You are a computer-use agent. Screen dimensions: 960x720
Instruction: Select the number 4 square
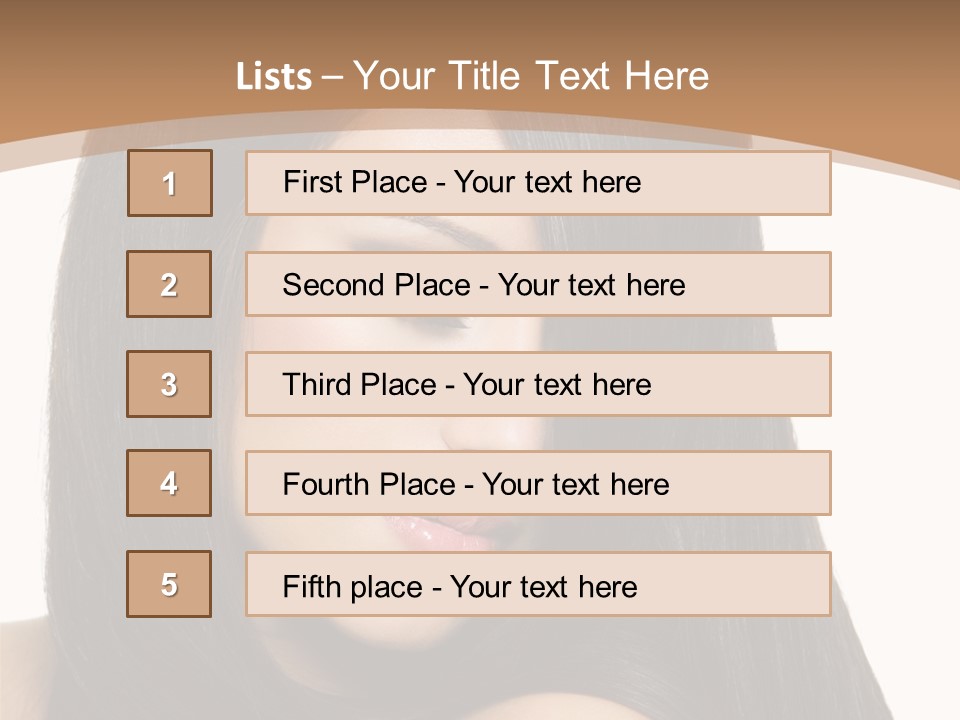pos(169,483)
